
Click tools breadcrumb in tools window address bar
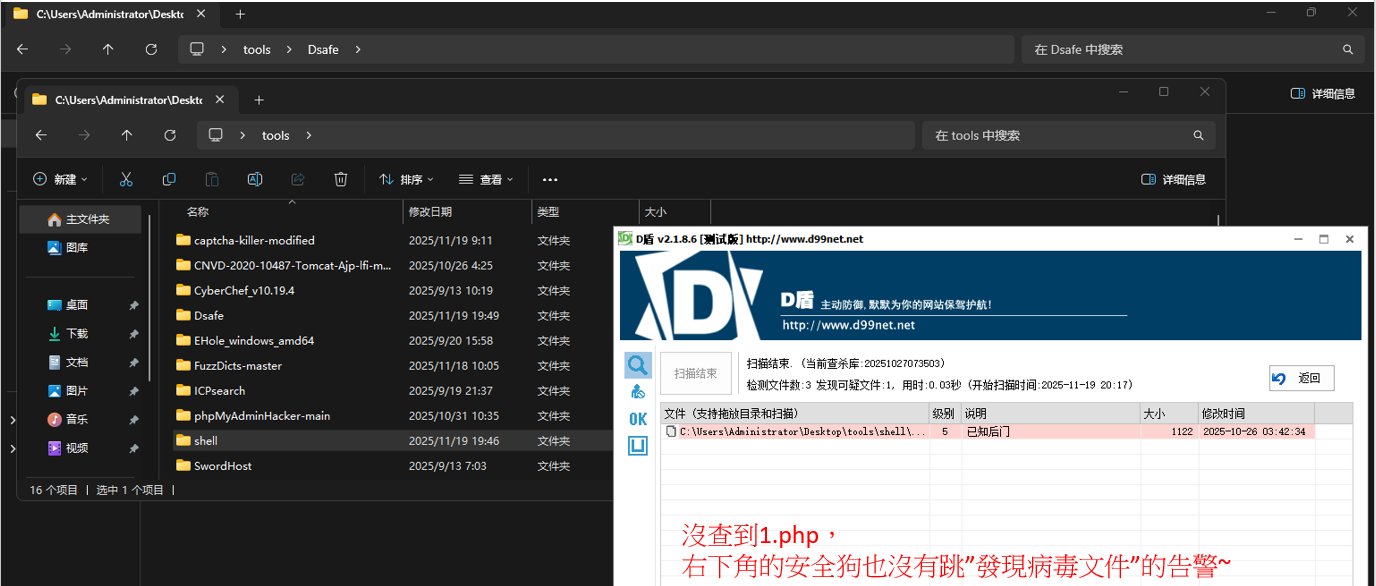[x=276, y=135]
